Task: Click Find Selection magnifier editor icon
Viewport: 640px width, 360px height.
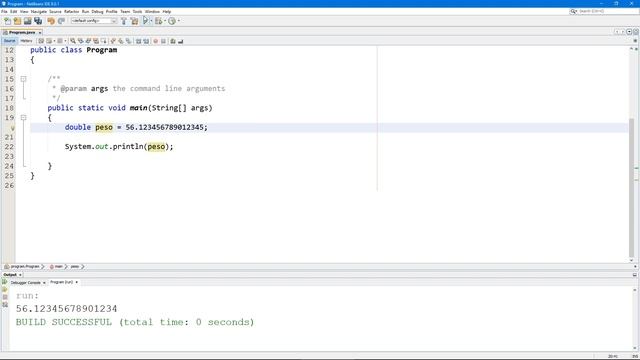Action: click(73, 41)
